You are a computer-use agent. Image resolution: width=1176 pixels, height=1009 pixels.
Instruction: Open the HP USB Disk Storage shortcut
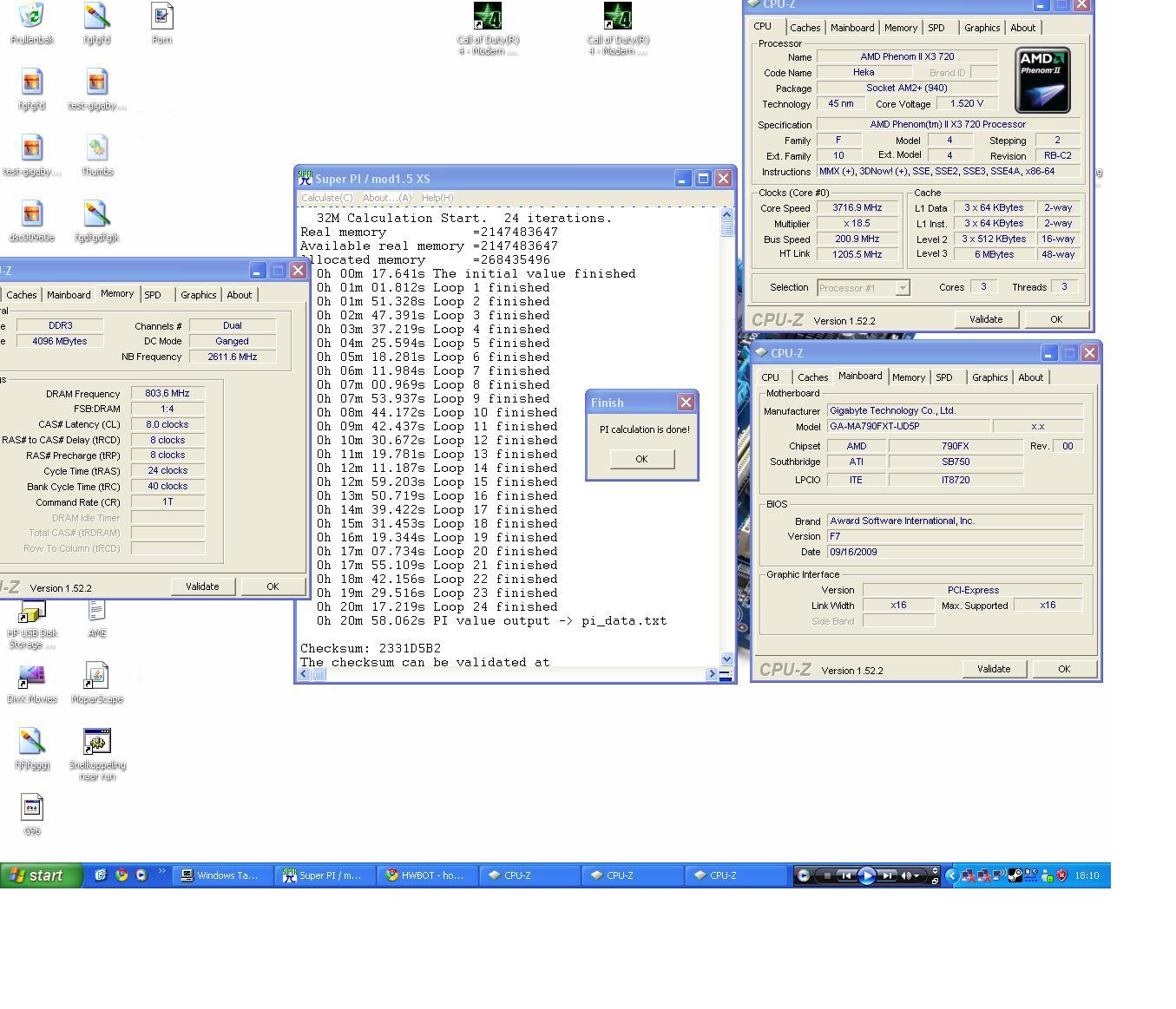[x=31, y=612]
